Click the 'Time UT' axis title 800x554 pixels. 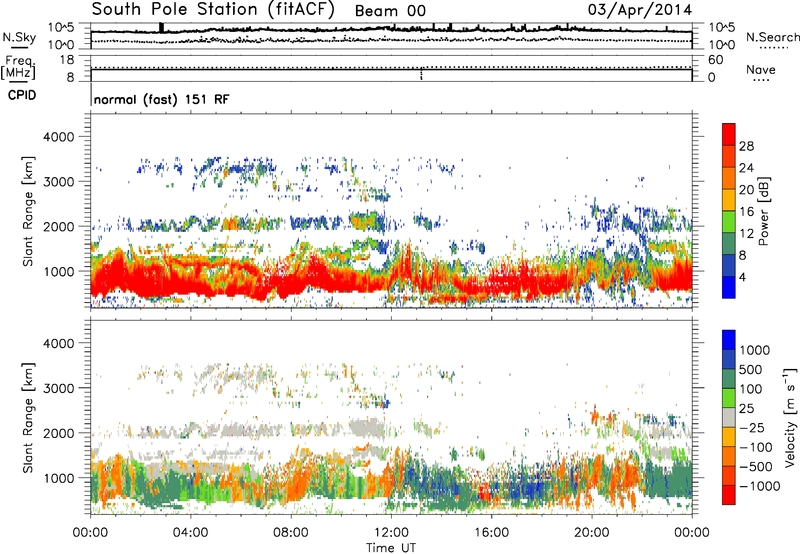tap(391, 548)
